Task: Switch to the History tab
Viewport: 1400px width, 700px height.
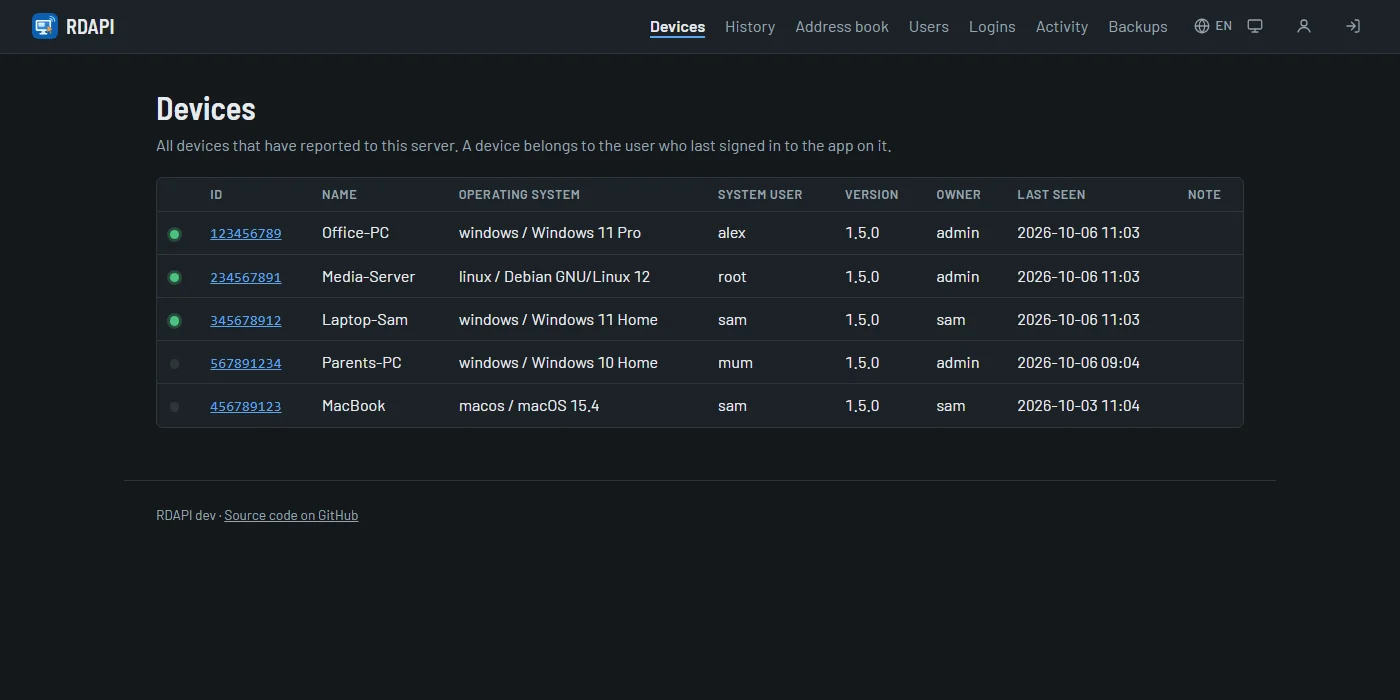Action: click(x=750, y=27)
